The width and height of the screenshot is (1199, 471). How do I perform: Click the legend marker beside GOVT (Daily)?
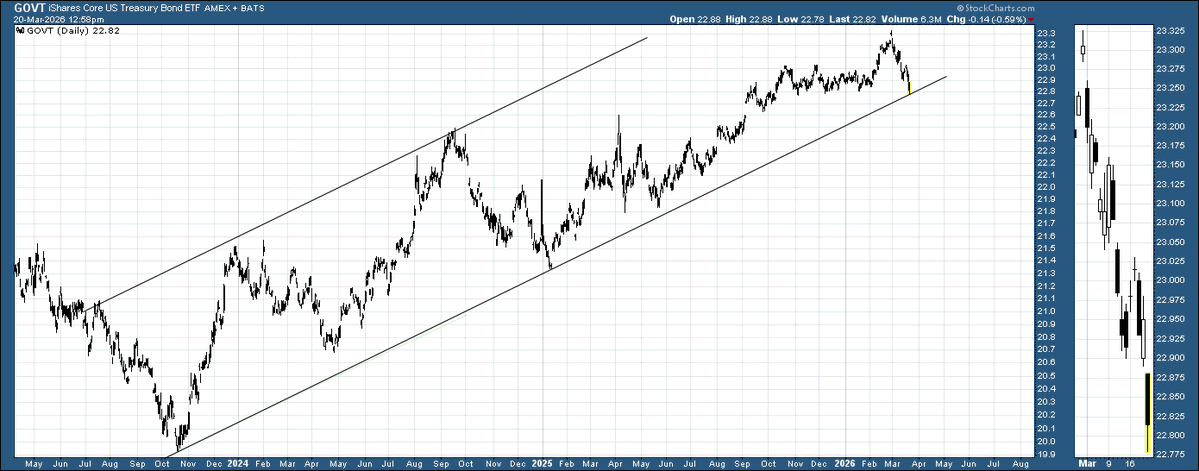pyautogui.click(x=21, y=32)
